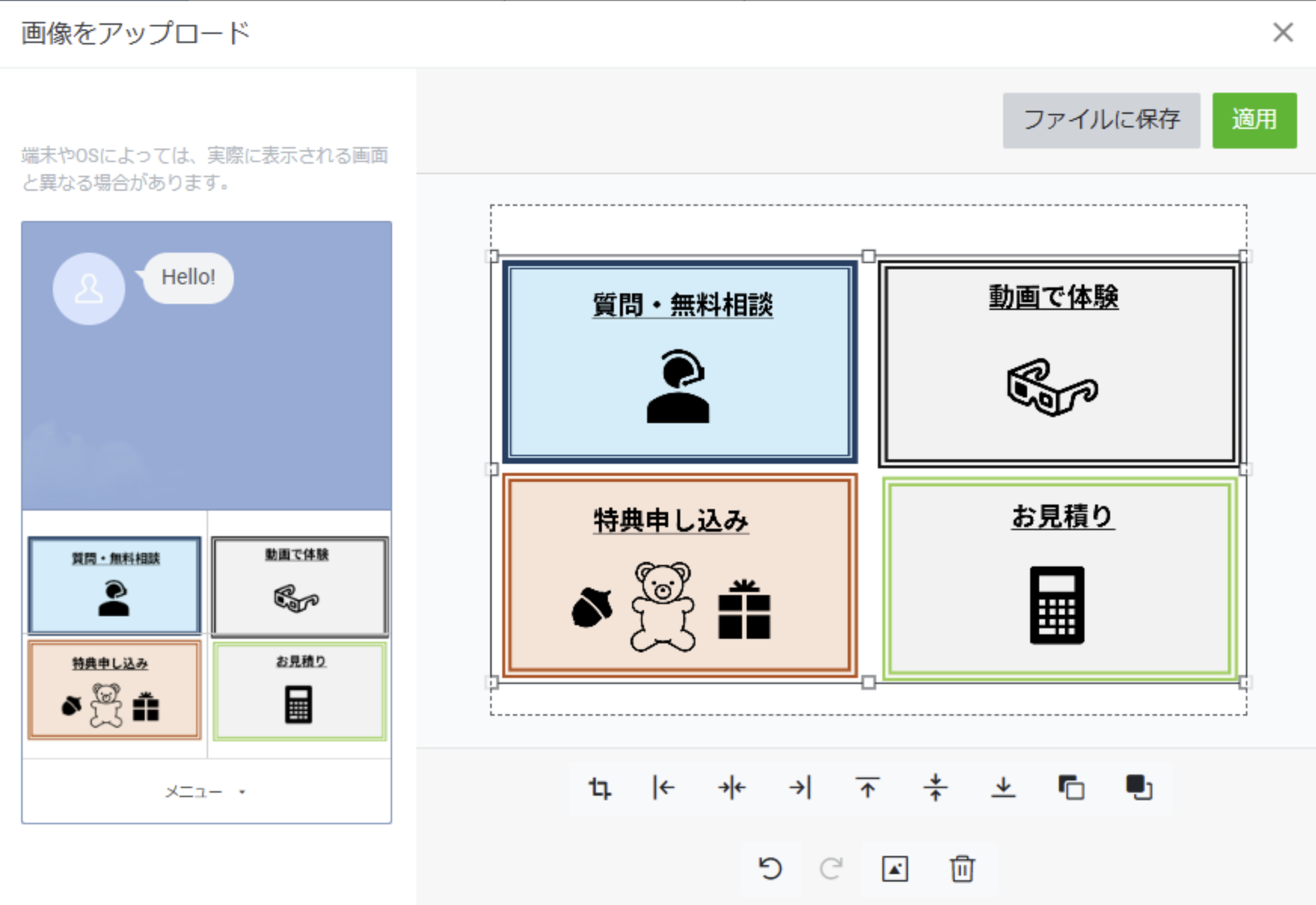1316x905 pixels.
Task: Click the 3D glasses icon on canvas
Action: coord(1053,387)
